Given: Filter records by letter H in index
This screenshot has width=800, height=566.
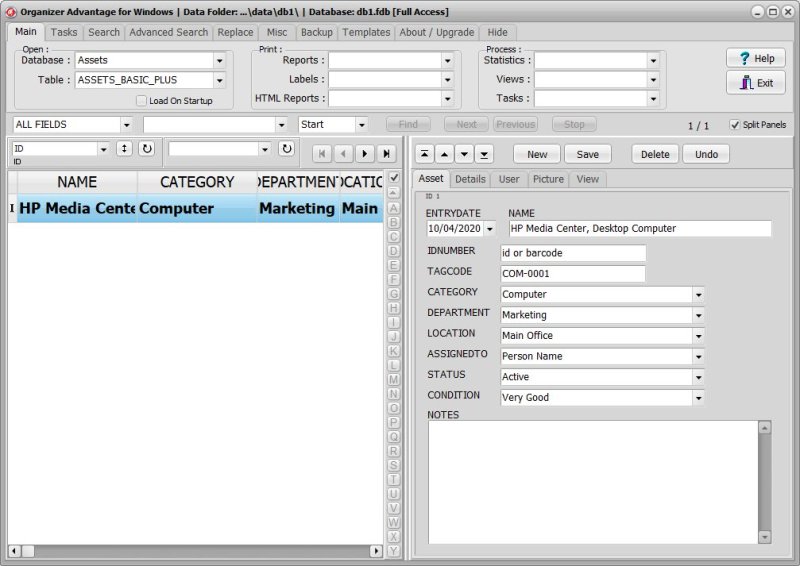Looking at the screenshot, I should click(393, 308).
